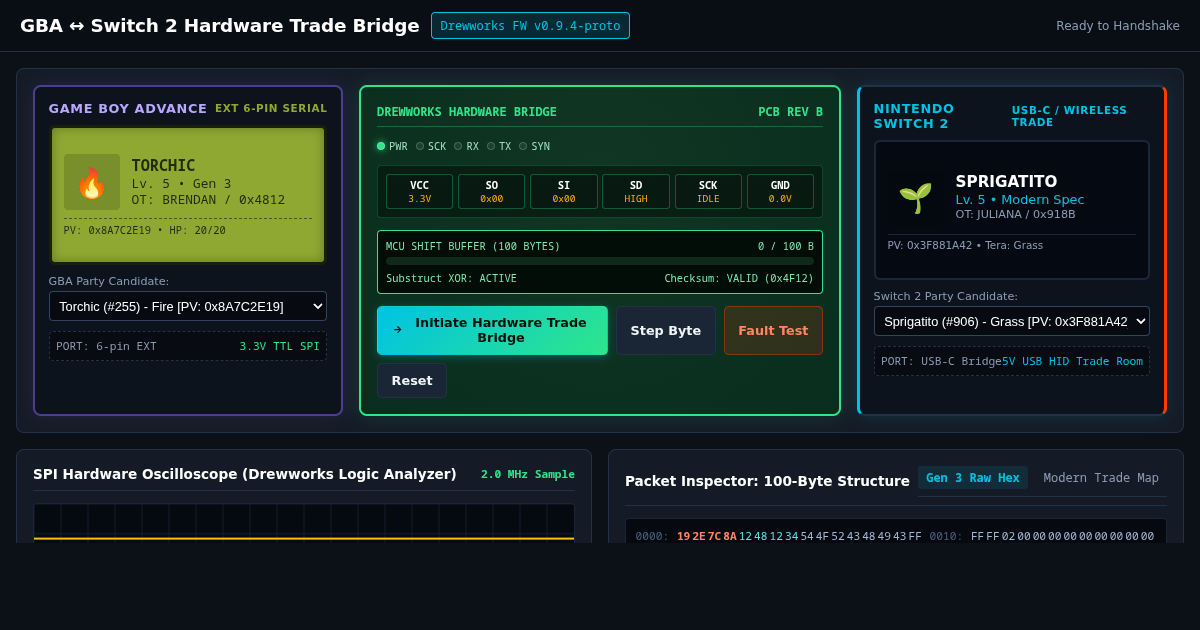Click the SO 0x00 pin cell
This screenshot has width=1200, height=630.
[x=492, y=191]
